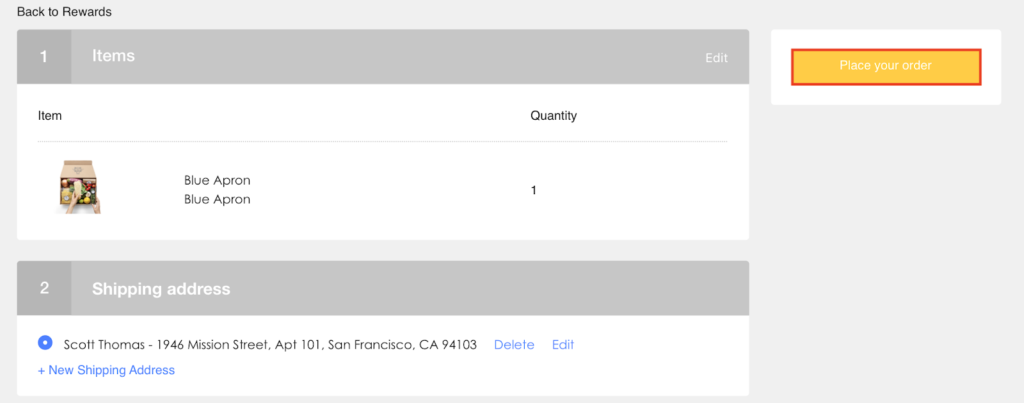This screenshot has width=1024, height=403.
Task: Select the Scott Thomas address radio button
Action: click(x=45, y=343)
